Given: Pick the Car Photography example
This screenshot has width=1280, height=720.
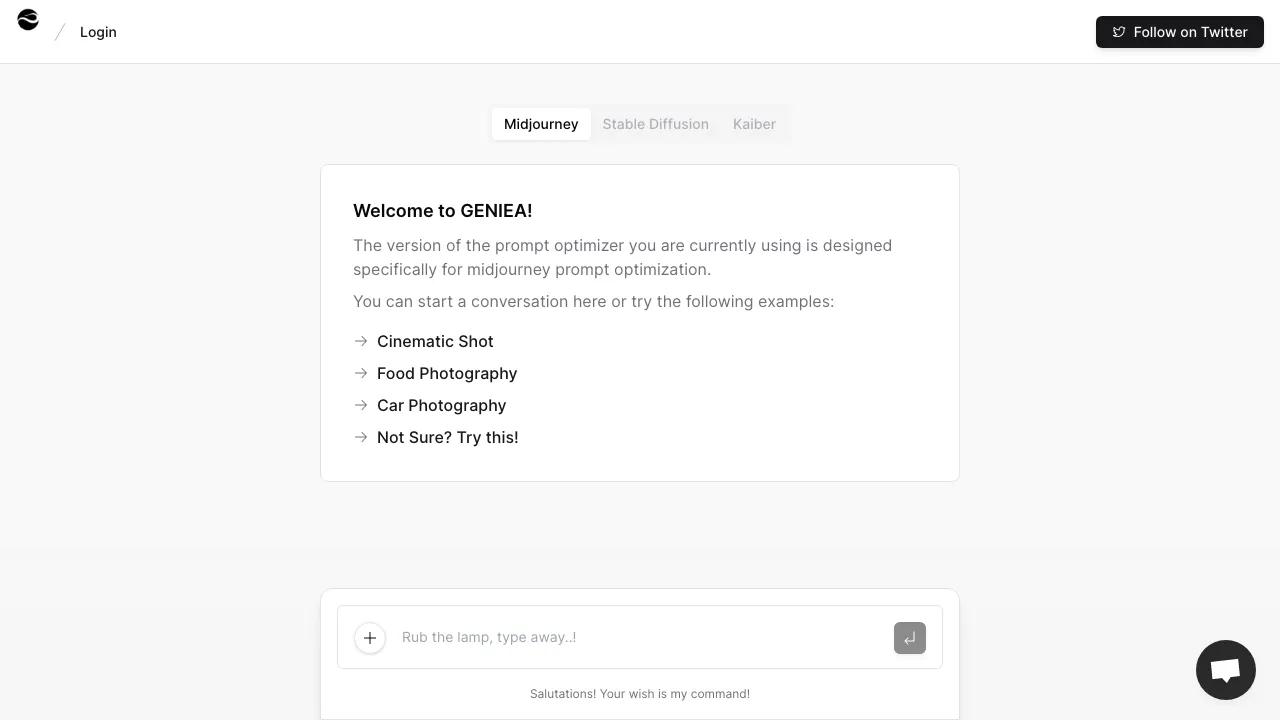Looking at the screenshot, I should pyautogui.click(x=441, y=405).
